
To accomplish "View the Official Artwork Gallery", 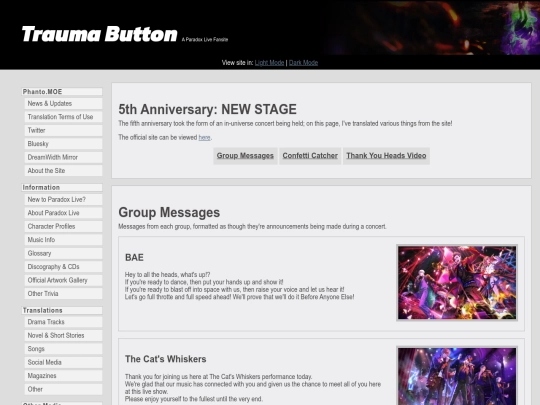I will [x=63, y=280].
